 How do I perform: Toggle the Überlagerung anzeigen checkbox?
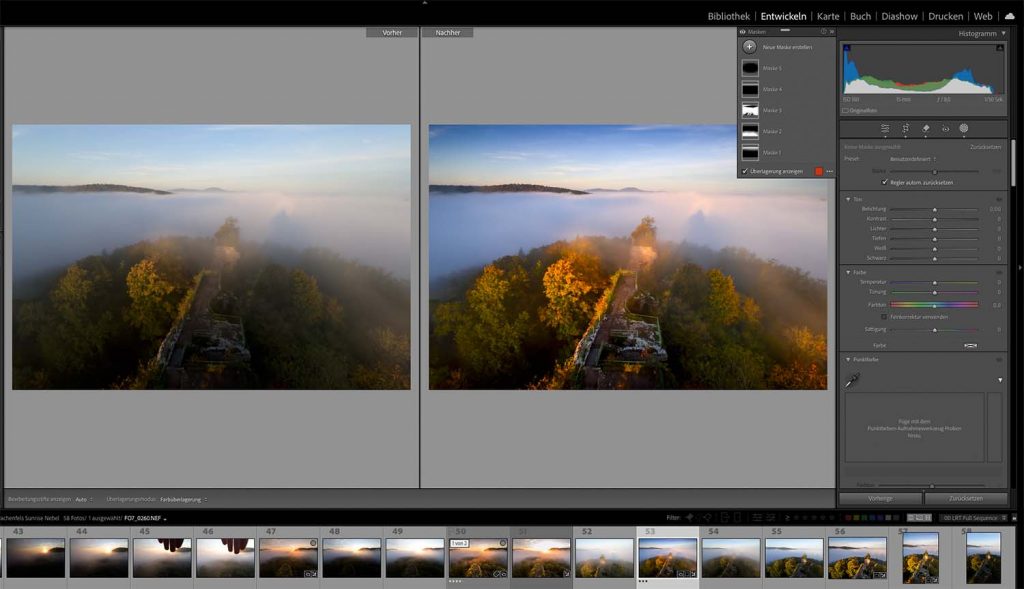[745, 171]
